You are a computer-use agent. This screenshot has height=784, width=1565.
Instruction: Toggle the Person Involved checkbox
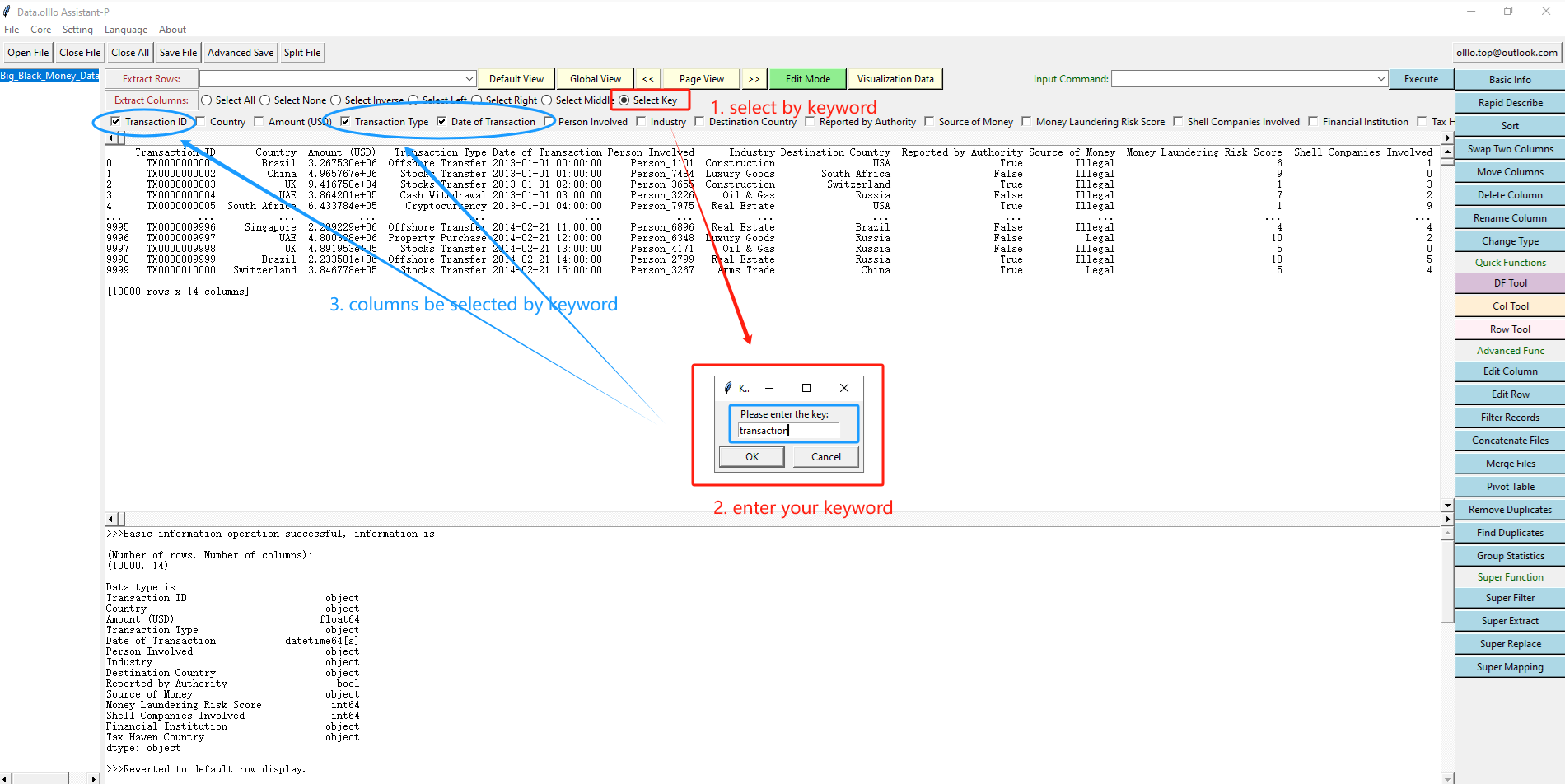point(549,122)
